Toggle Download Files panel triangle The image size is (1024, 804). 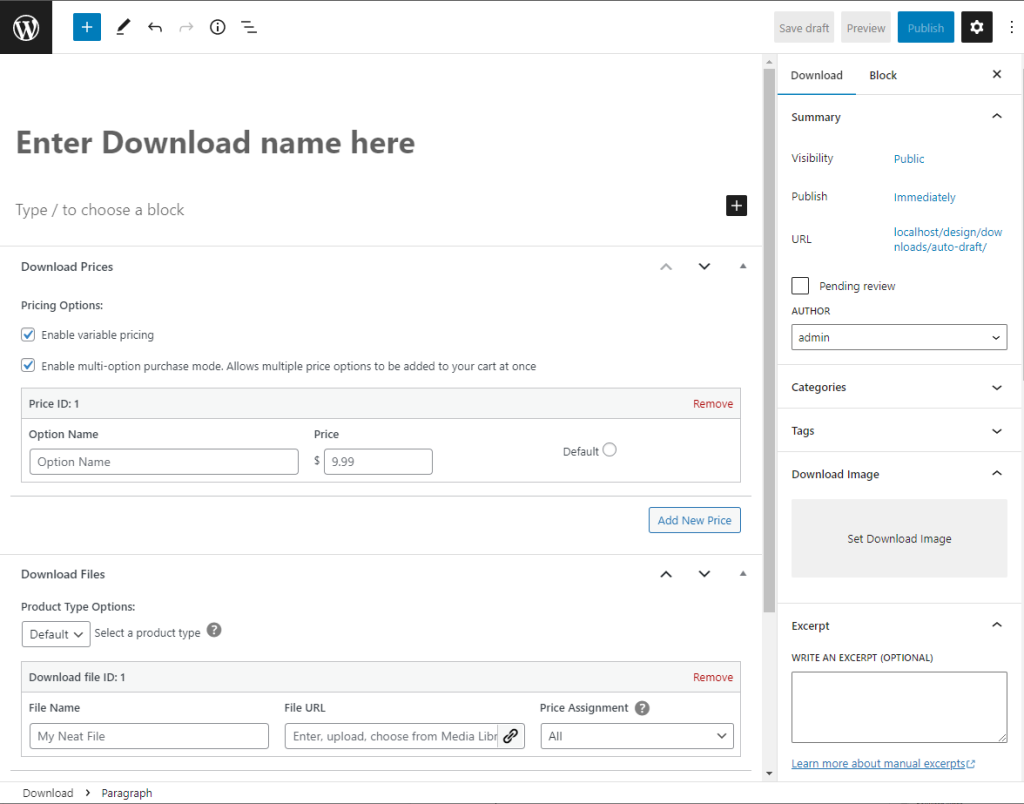point(743,574)
